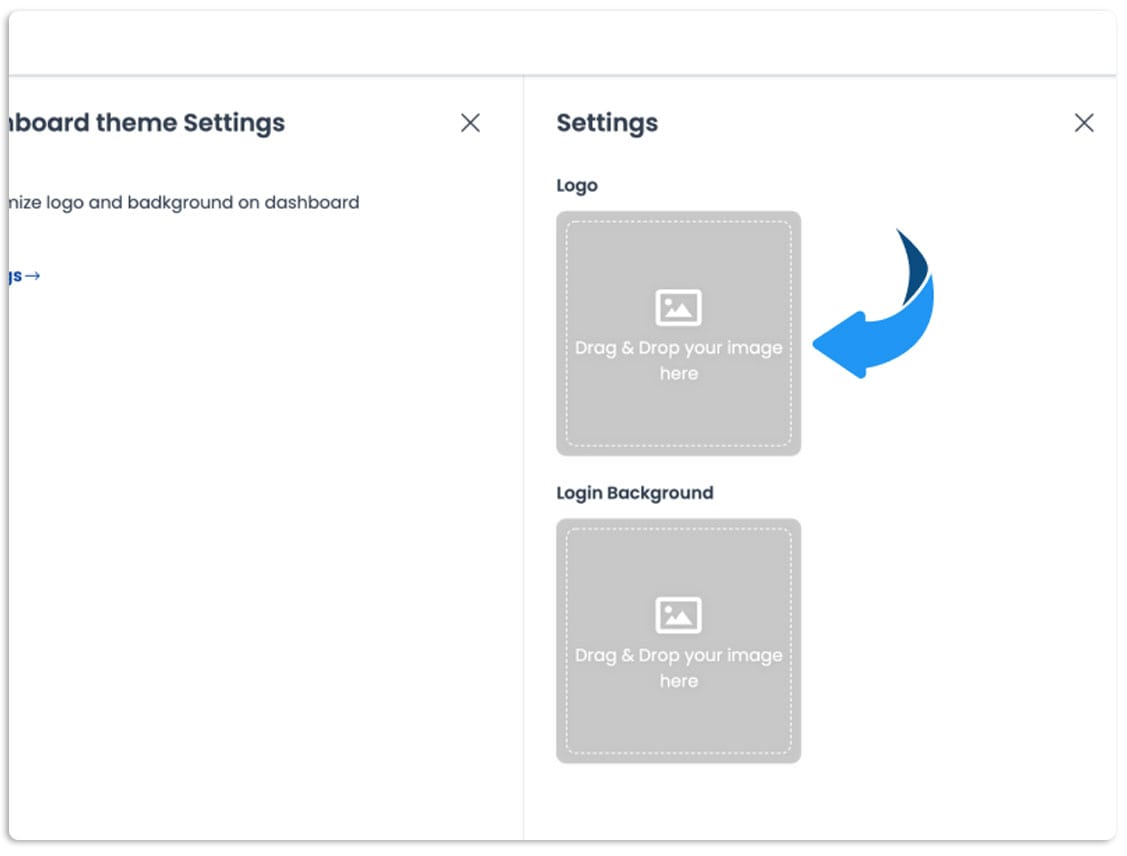Close the Dashboard theme Settings panel
The image size is (1127, 856).
[470, 123]
